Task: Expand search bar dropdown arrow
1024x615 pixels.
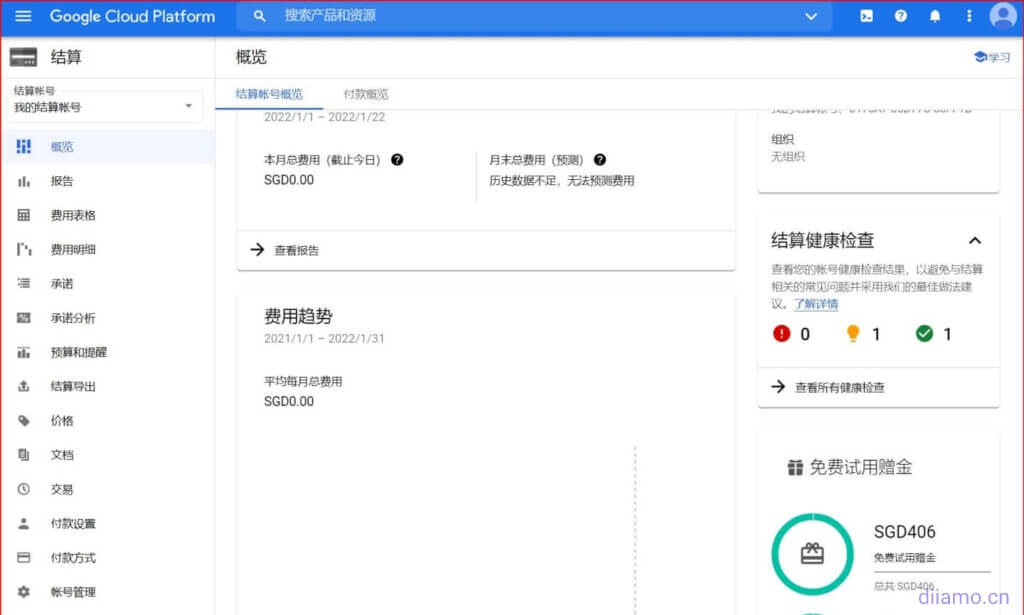Action: click(811, 16)
